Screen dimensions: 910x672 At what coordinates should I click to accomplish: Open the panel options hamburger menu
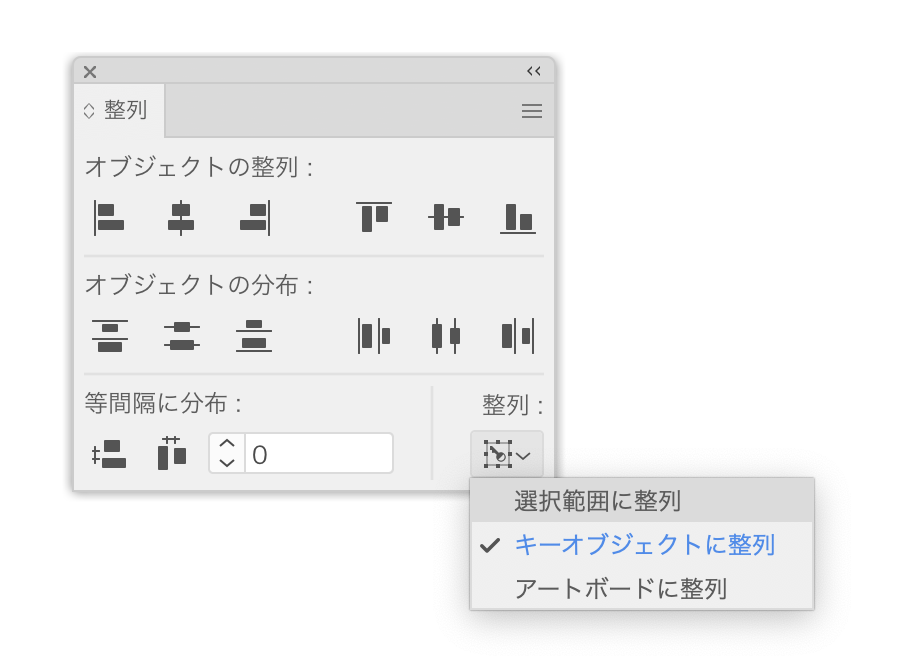[531, 110]
